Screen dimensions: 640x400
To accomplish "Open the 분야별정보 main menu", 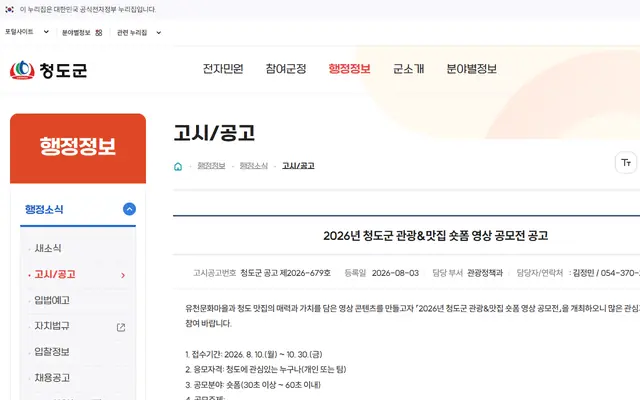I will (x=471, y=69).
